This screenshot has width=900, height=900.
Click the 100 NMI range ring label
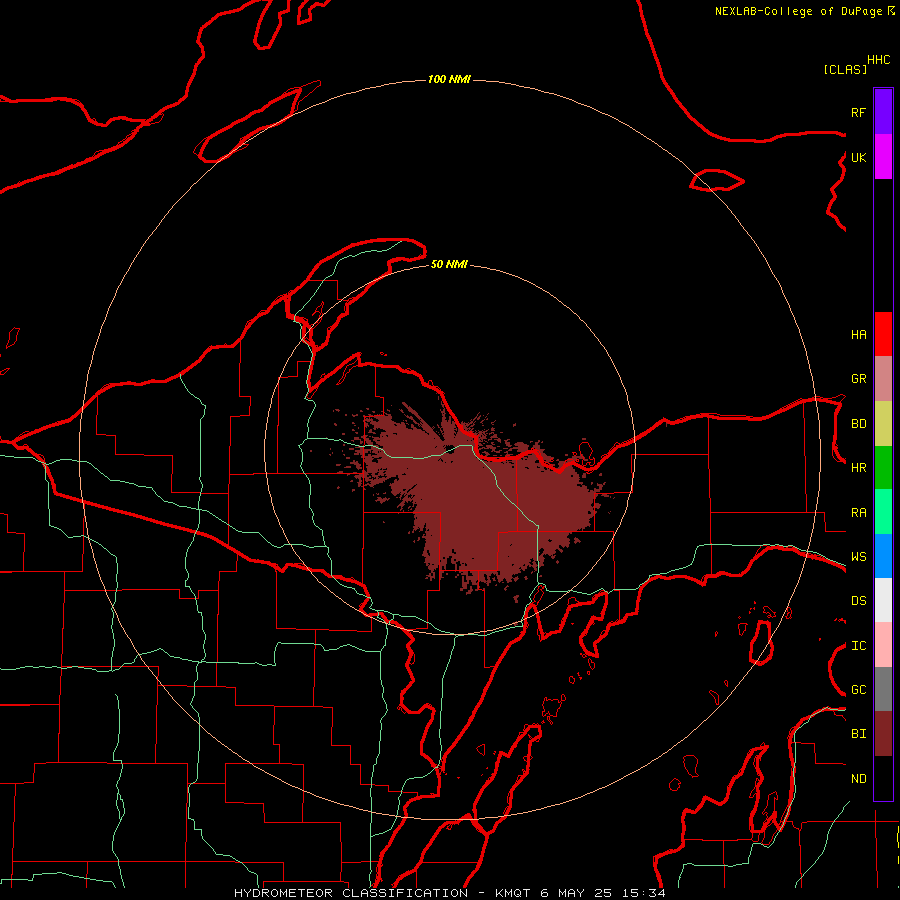(x=449, y=79)
